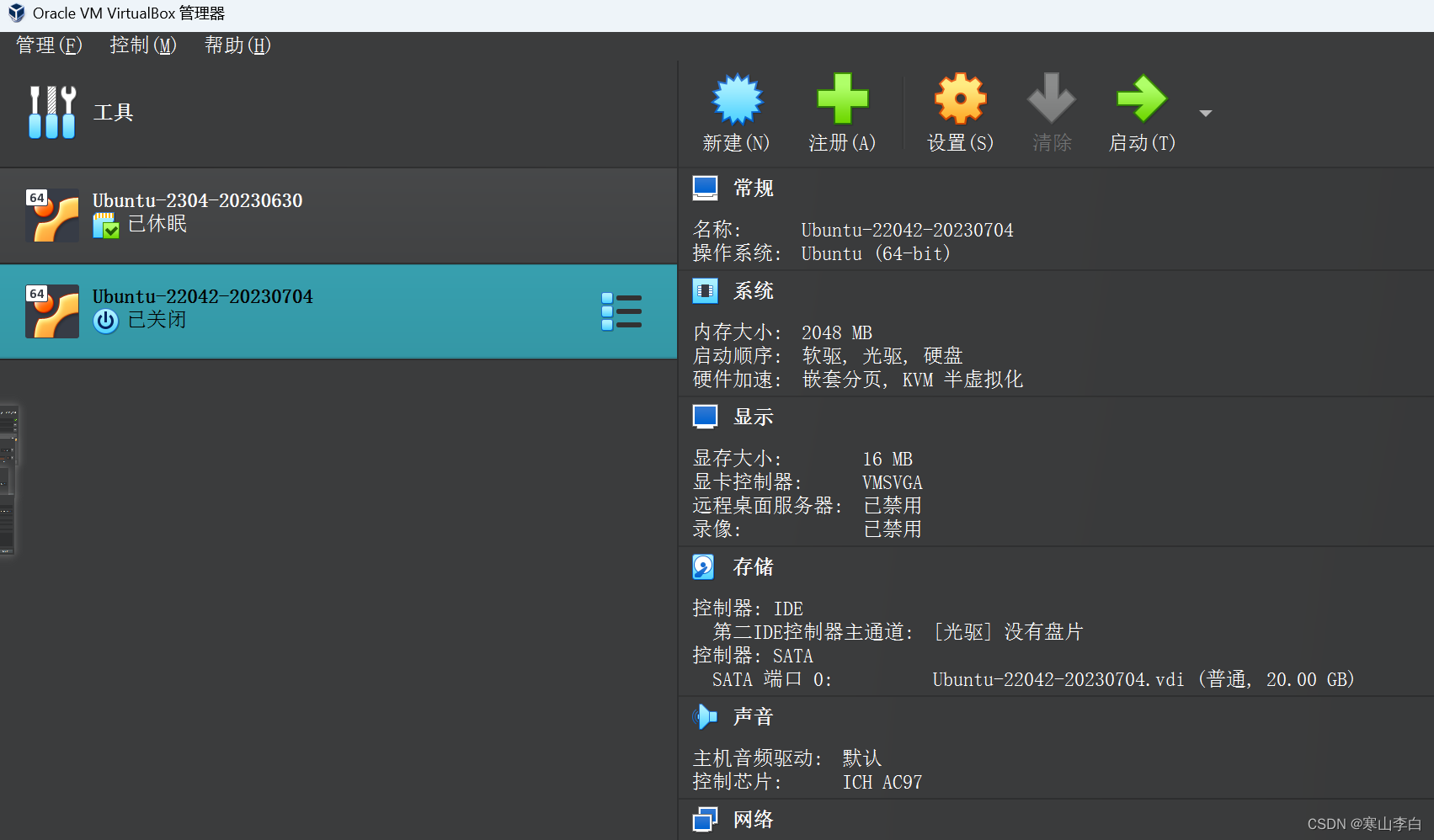Click the VirtualBox logo in title bar

(x=16, y=13)
